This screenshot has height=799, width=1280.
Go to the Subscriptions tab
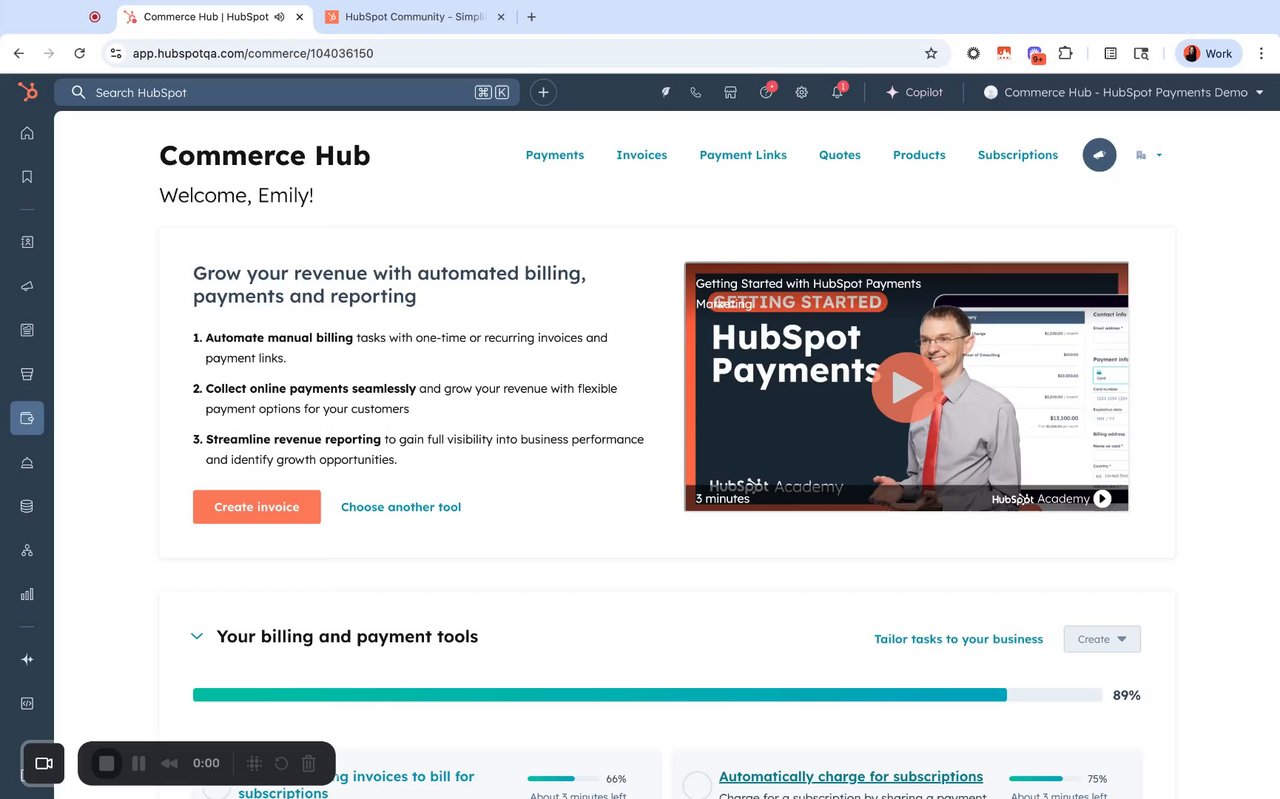(x=1018, y=155)
